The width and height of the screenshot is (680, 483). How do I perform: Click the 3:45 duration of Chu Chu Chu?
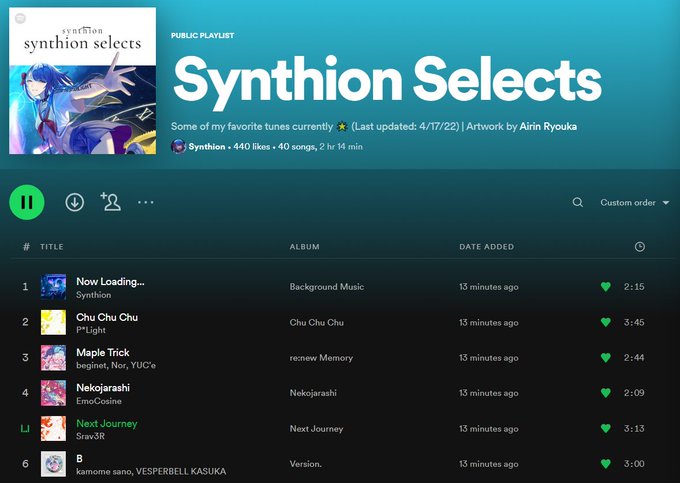tap(634, 322)
